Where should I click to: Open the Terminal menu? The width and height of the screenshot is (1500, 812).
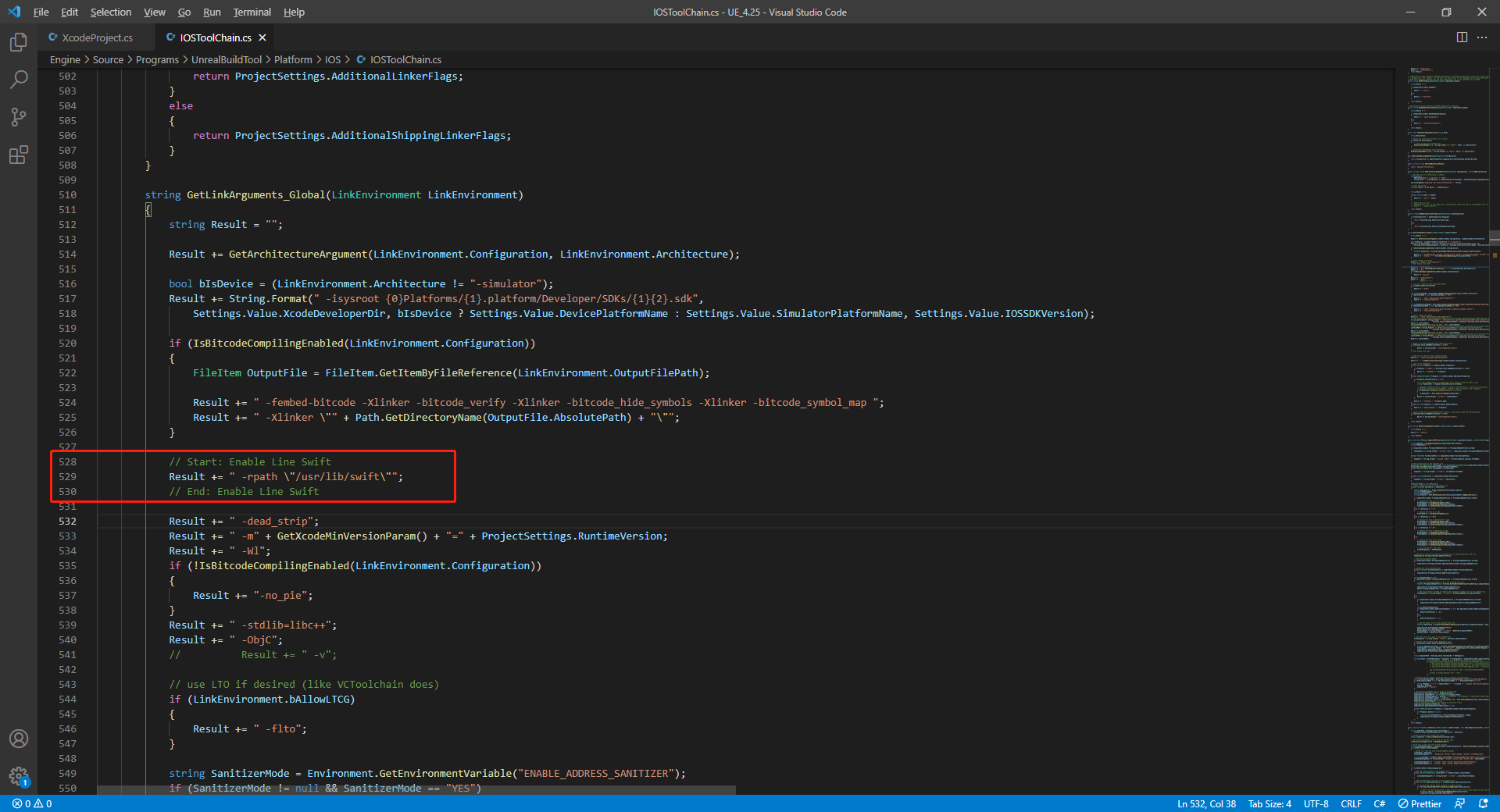(251, 12)
